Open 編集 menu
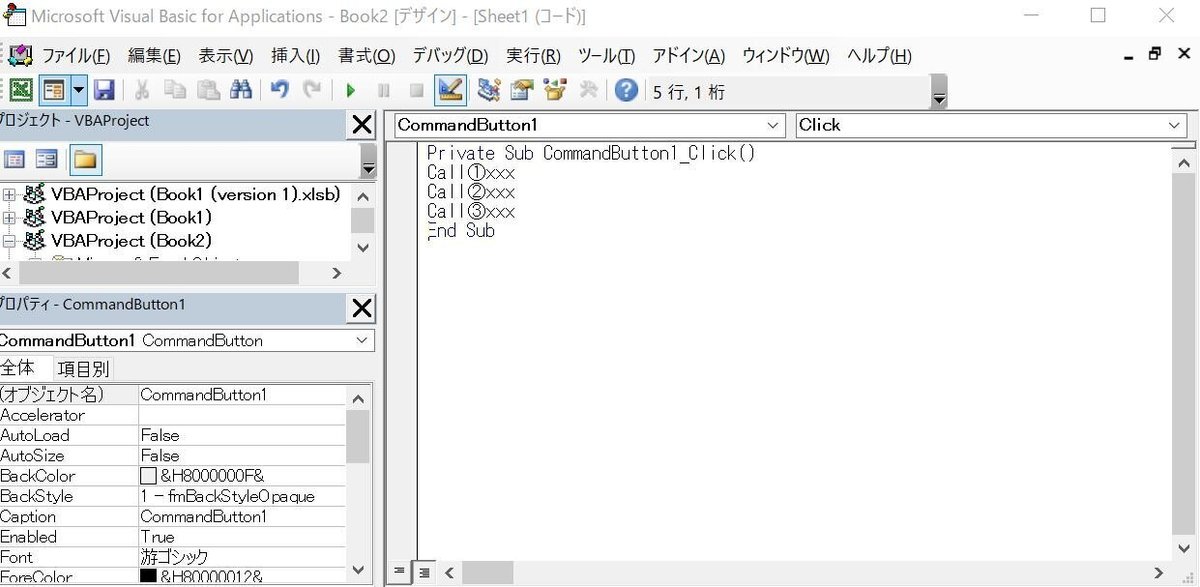This screenshot has width=1200, height=587. tap(154, 56)
